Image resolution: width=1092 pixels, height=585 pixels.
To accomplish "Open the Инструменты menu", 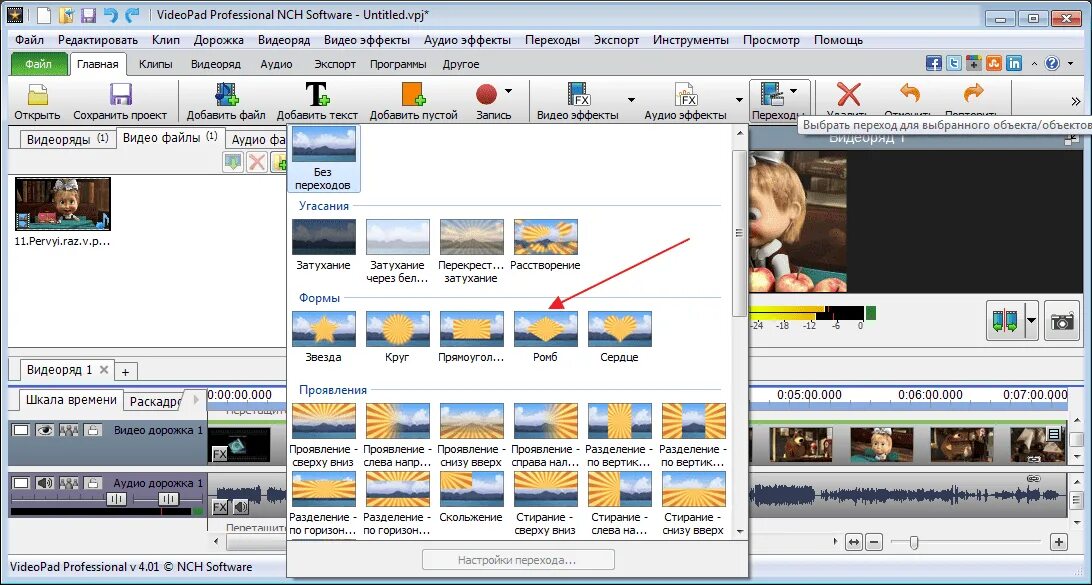I will point(691,40).
